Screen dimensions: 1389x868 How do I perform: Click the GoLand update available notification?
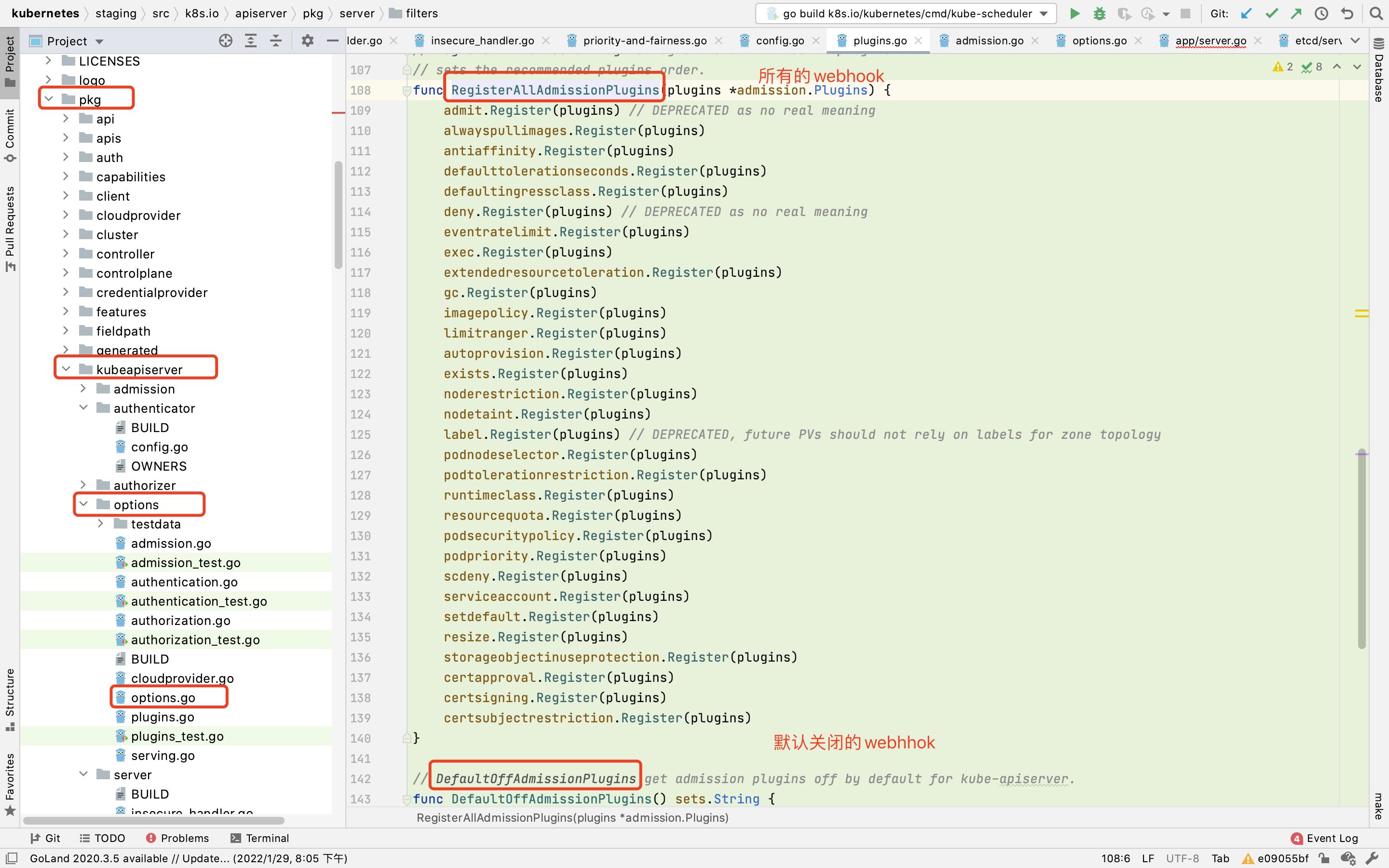pos(188,858)
